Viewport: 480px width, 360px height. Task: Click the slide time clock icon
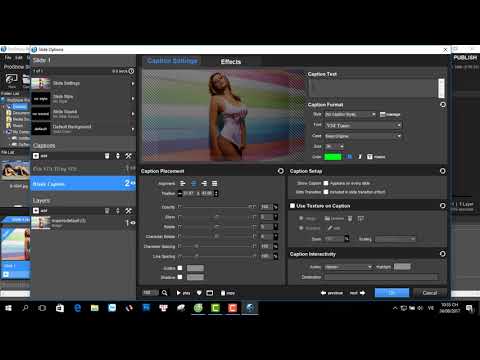(x=131, y=71)
